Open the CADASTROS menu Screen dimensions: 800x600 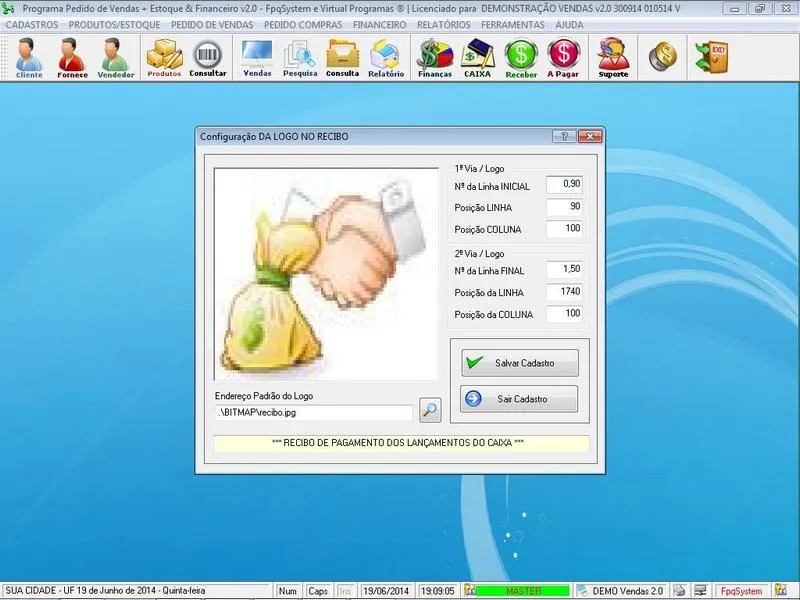click(x=32, y=24)
